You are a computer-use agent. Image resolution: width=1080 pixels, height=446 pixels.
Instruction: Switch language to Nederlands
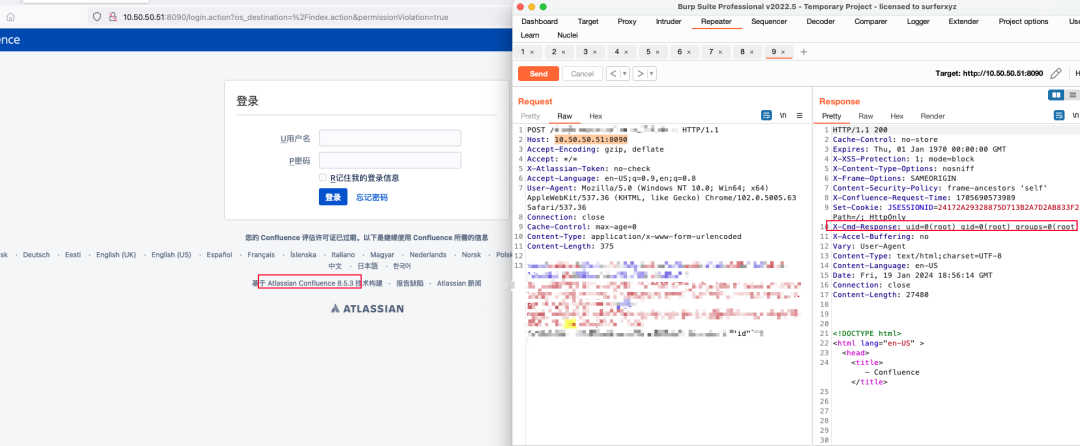click(x=428, y=255)
